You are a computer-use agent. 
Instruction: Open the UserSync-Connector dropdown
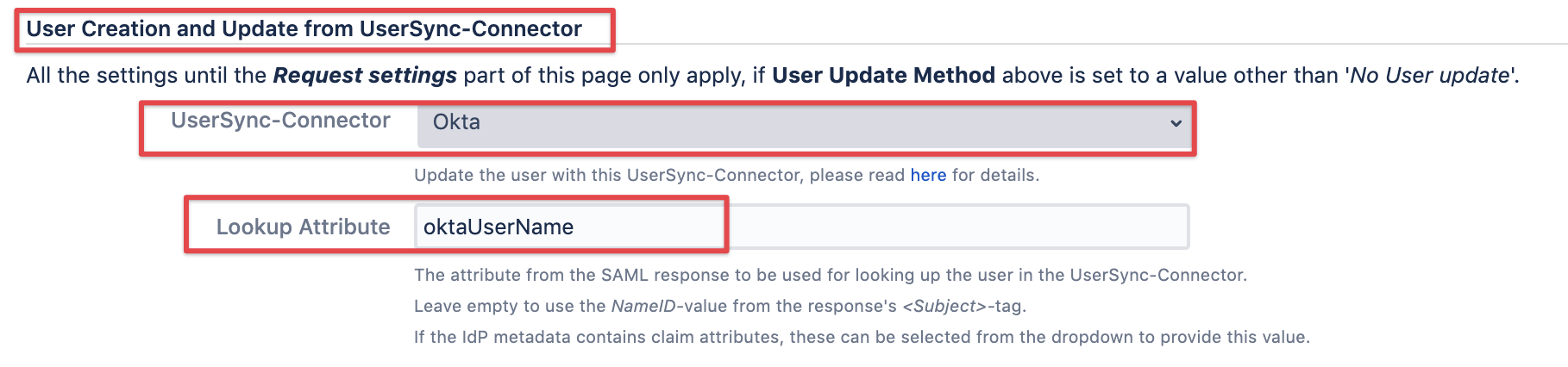click(802, 123)
